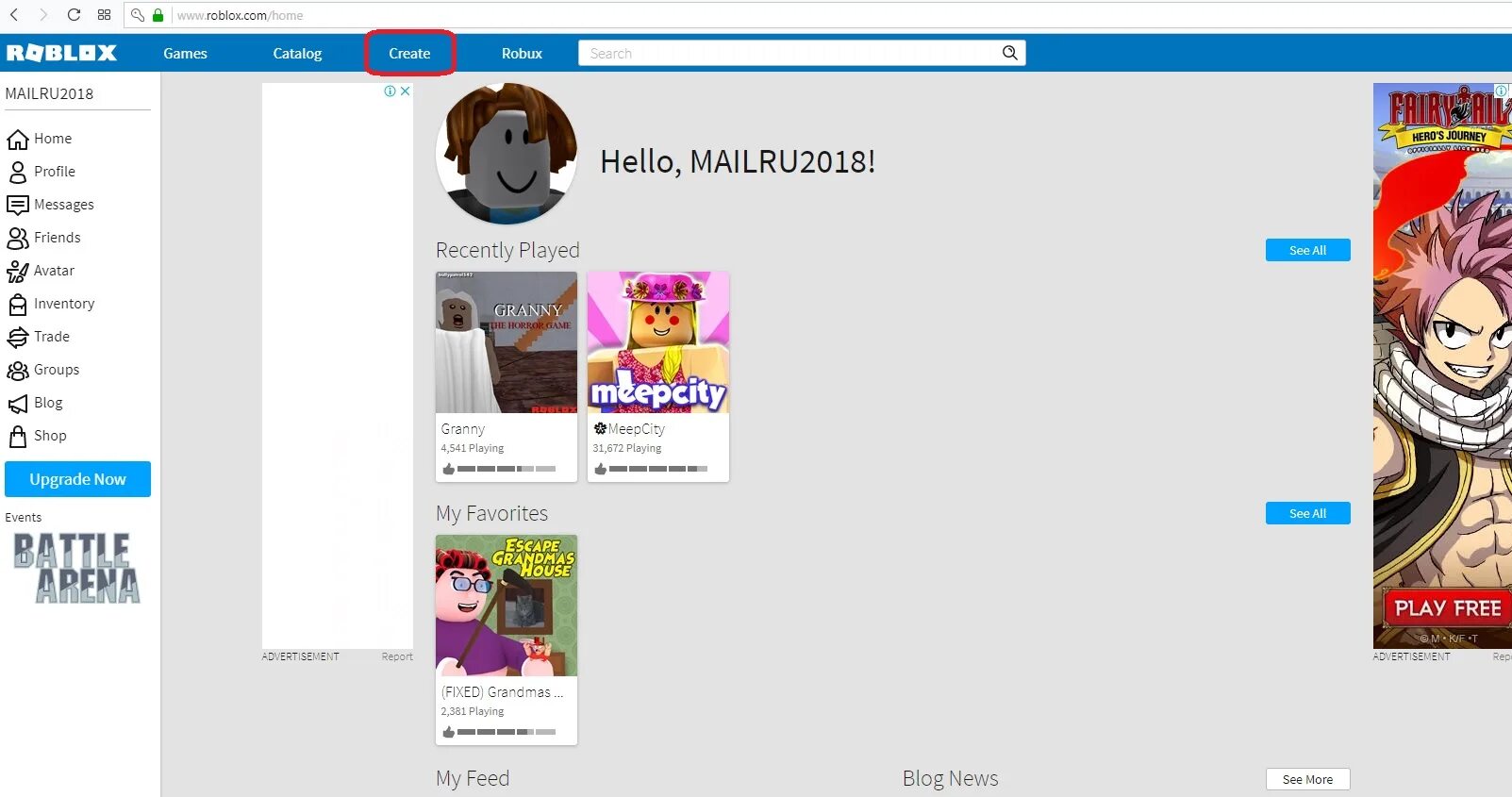Open the Blog link

pos(48,403)
